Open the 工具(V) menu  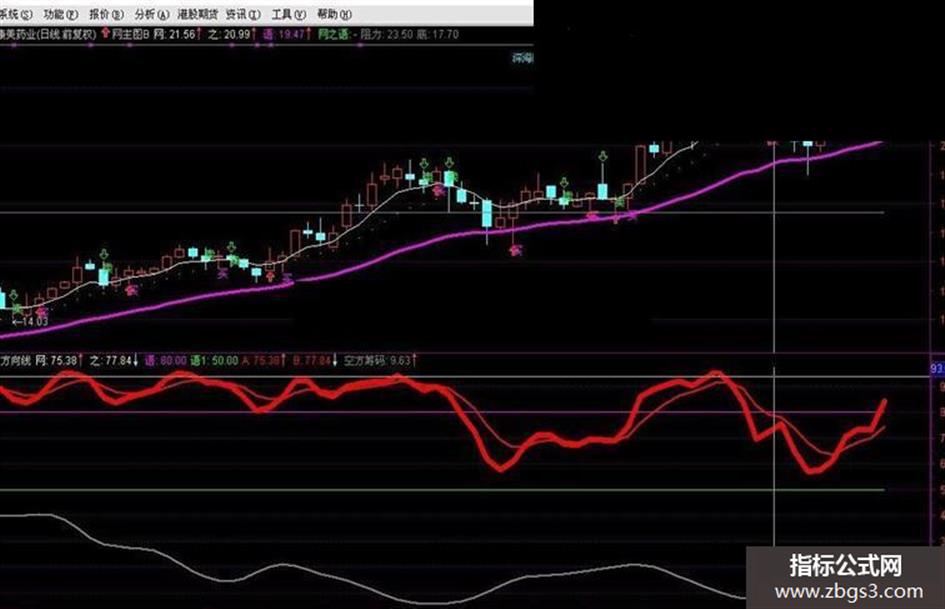coord(289,14)
